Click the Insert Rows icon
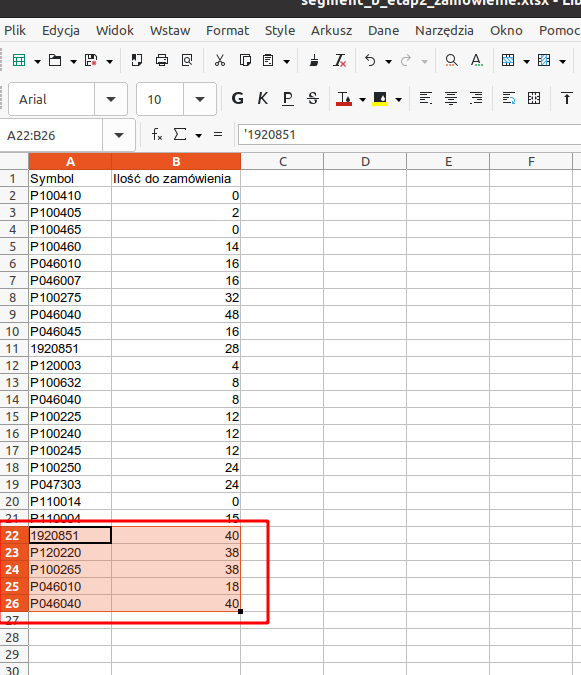 point(508,60)
